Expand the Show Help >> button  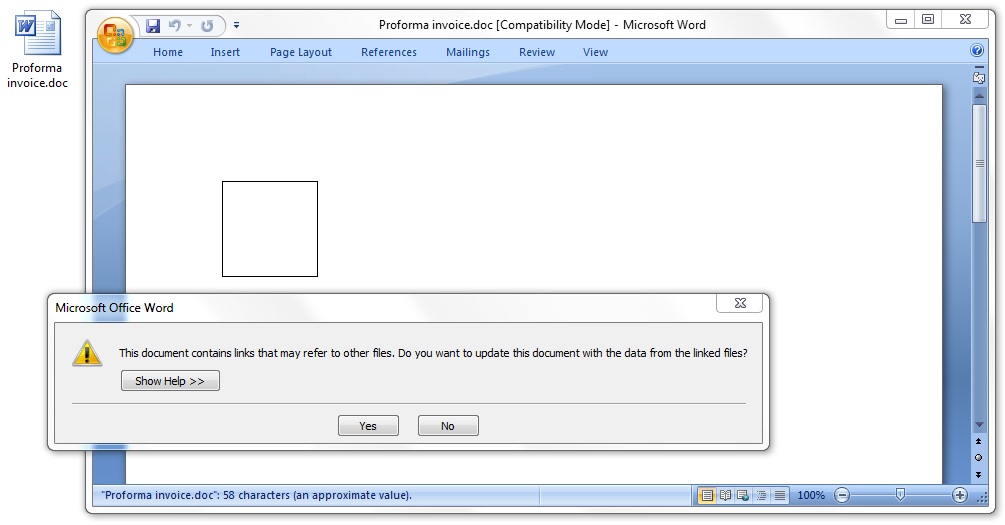pos(170,381)
